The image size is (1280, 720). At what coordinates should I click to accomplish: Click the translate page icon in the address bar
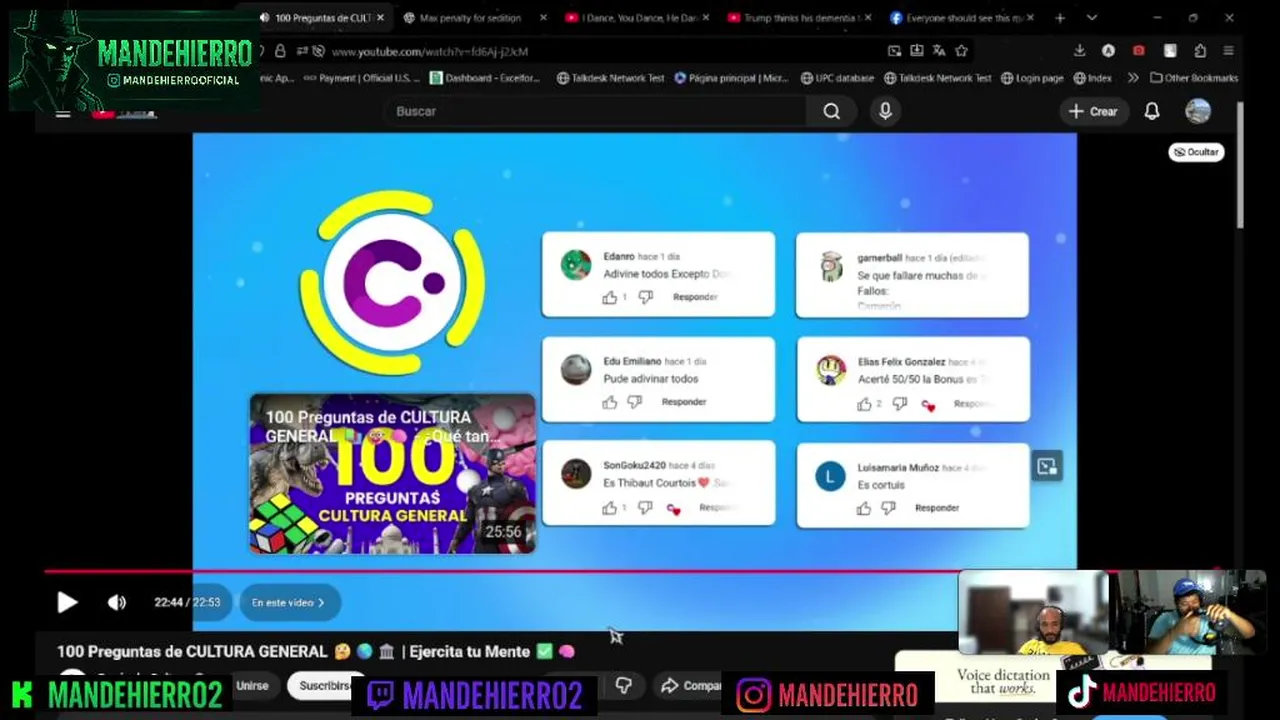(939, 51)
